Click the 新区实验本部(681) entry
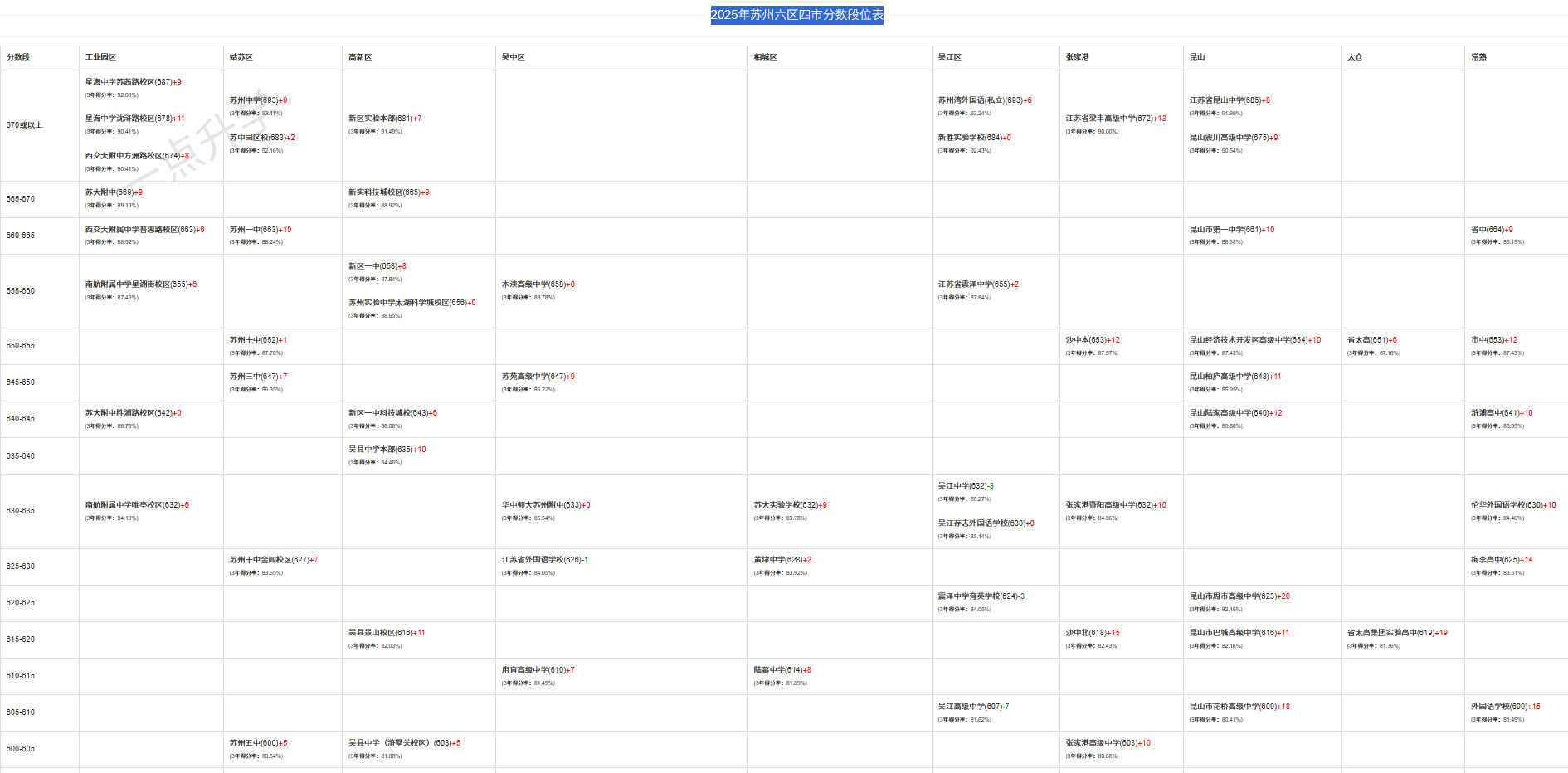The height and width of the screenshot is (773, 1568). pyautogui.click(x=384, y=119)
